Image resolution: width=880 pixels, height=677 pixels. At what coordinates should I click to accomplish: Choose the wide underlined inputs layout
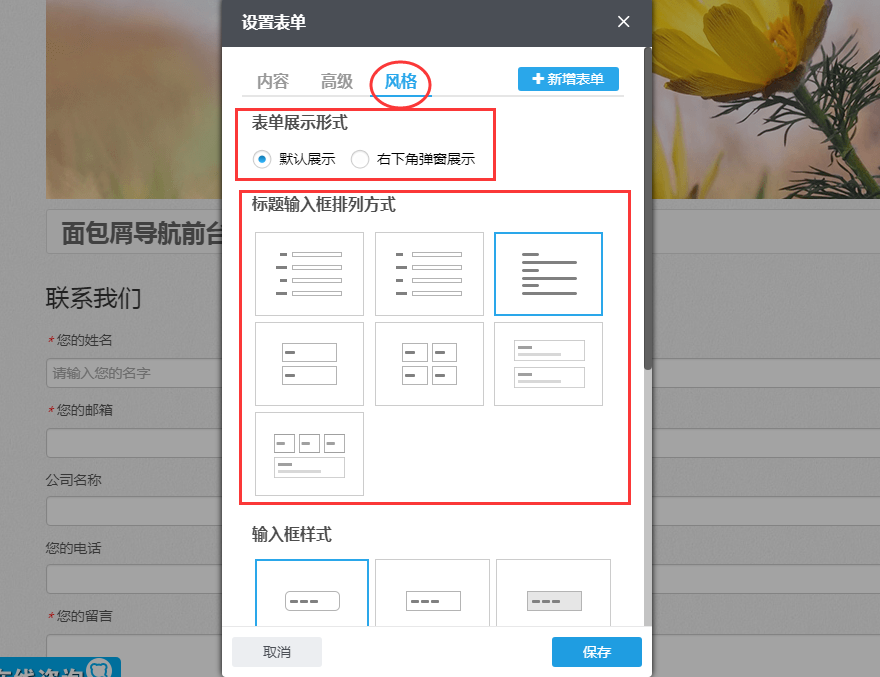coord(548,363)
